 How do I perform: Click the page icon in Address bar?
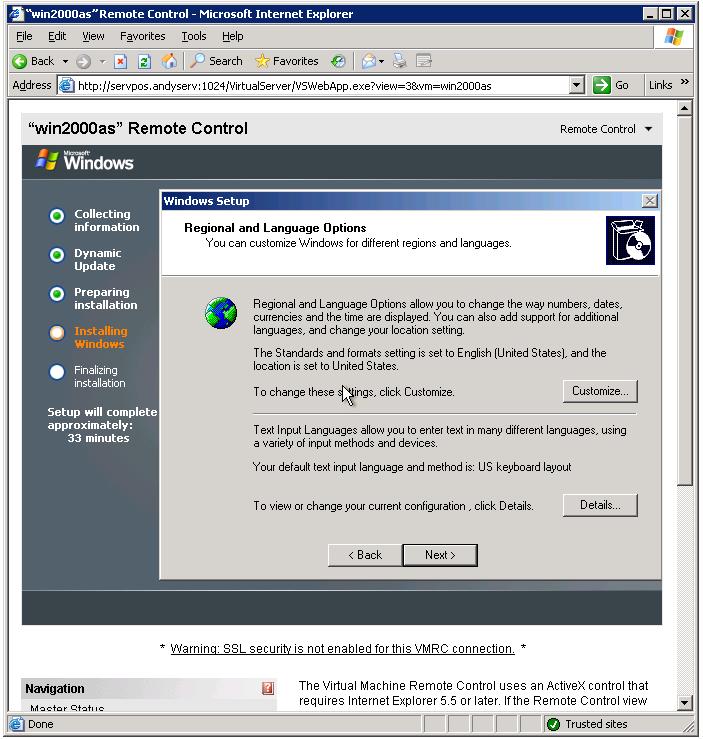tap(66, 85)
